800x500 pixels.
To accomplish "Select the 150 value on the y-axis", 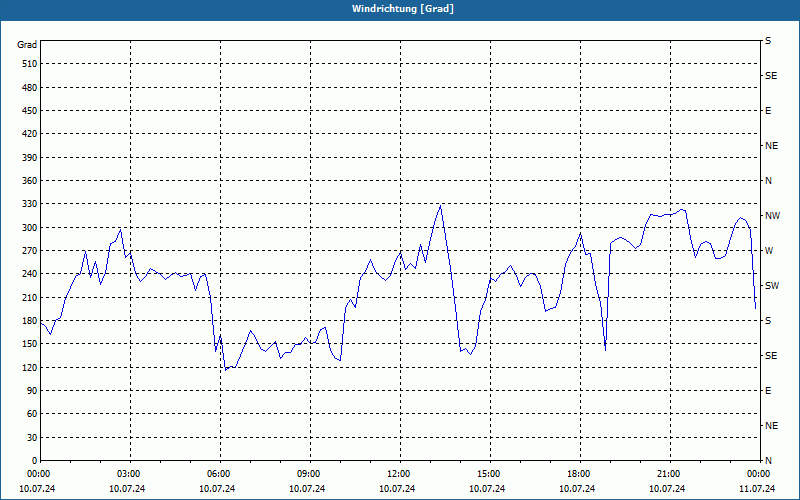I will click(30, 343).
